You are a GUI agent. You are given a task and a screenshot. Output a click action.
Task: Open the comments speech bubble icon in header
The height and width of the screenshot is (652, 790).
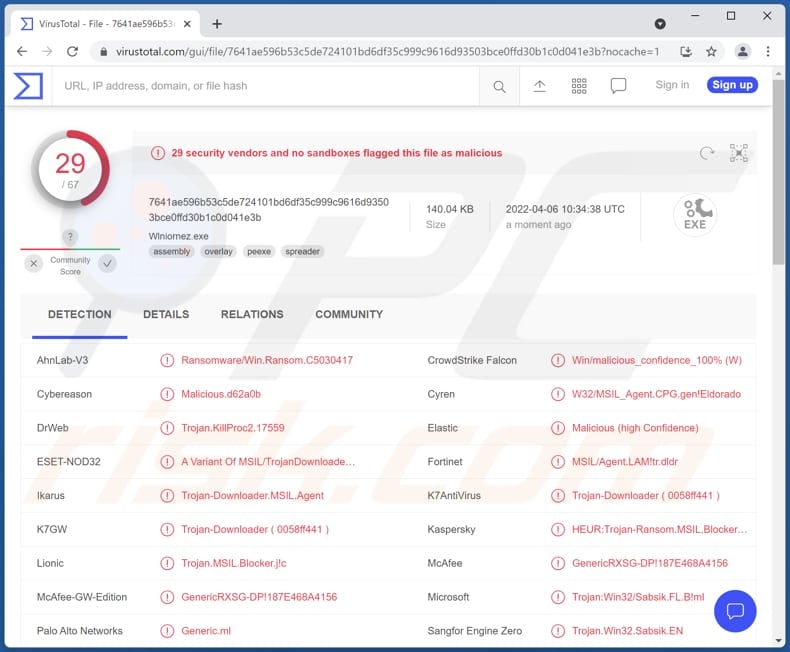(x=618, y=86)
